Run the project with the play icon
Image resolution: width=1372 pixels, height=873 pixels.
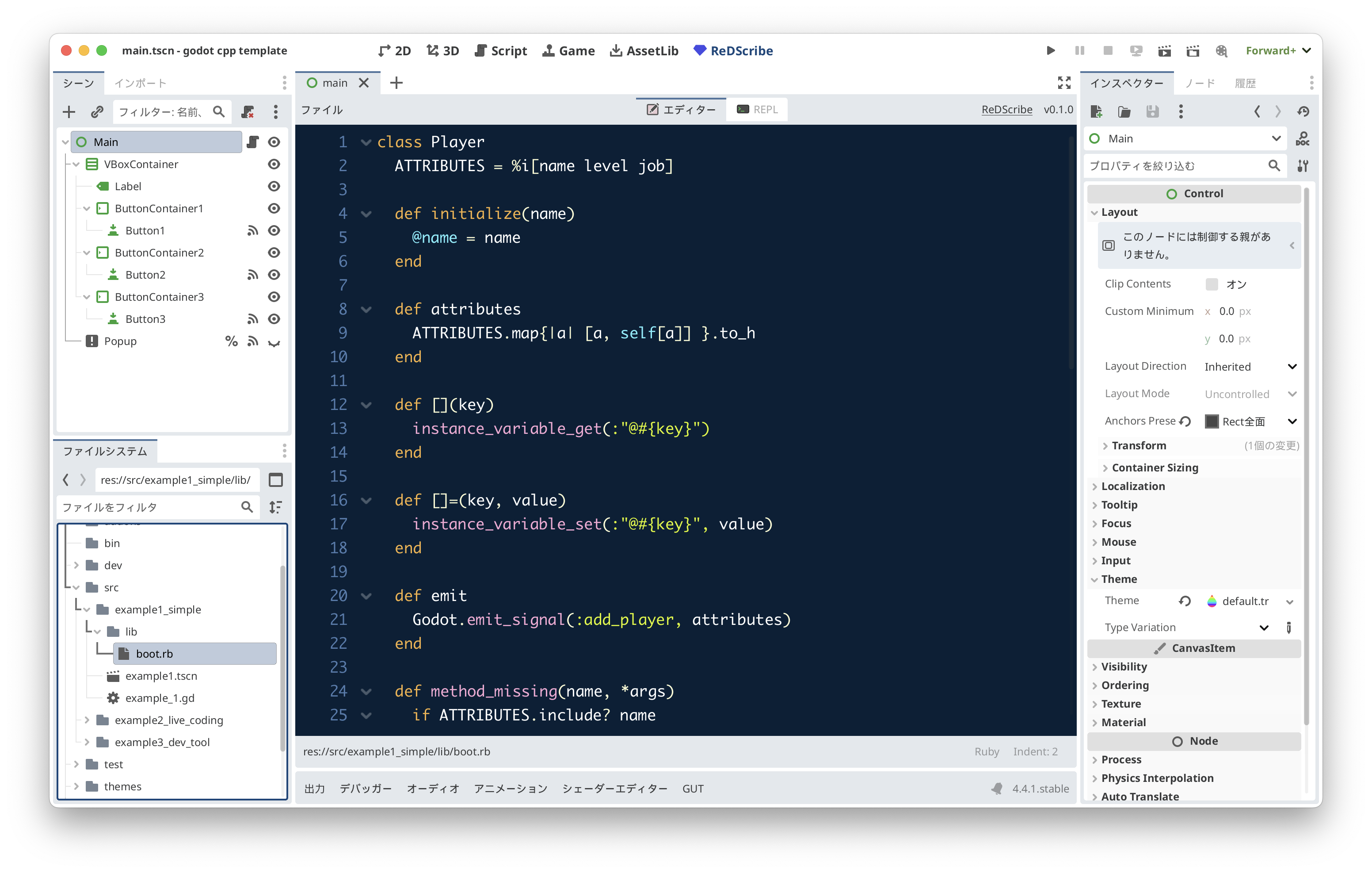pyautogui.click(x=1051, y=51)
